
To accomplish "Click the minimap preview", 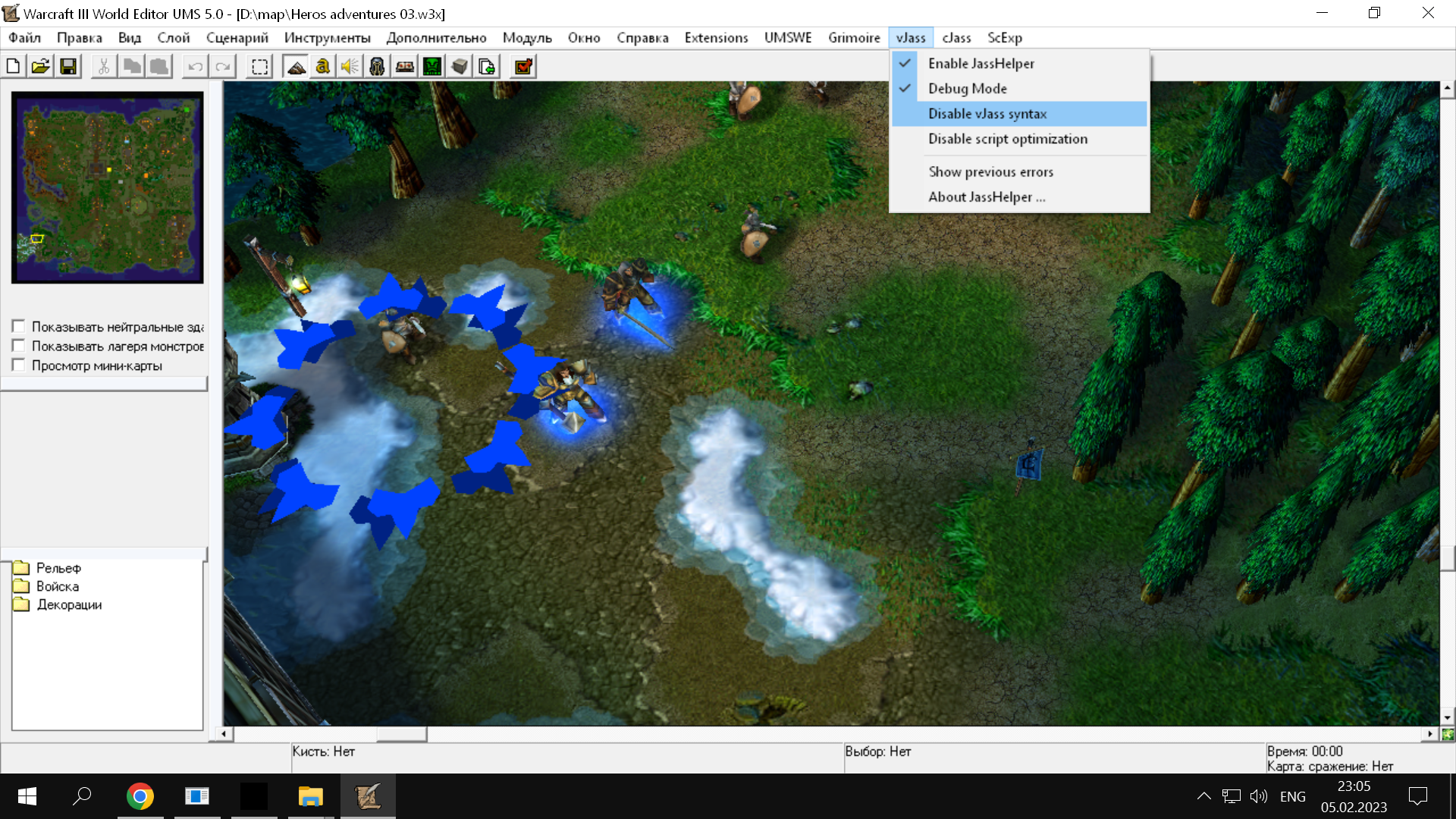I will 108,187.
